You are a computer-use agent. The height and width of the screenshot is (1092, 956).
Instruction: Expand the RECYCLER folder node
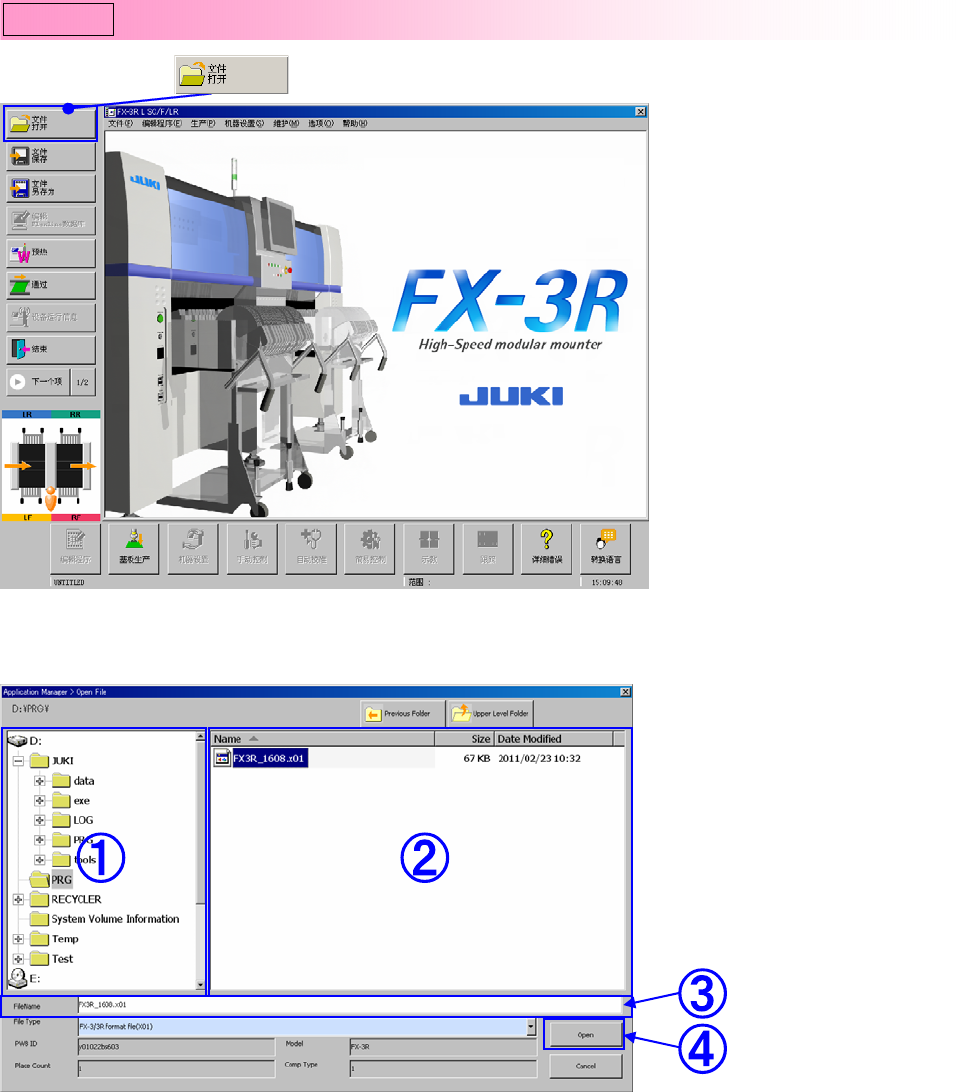pyautogui.click(x=19, y=899)
